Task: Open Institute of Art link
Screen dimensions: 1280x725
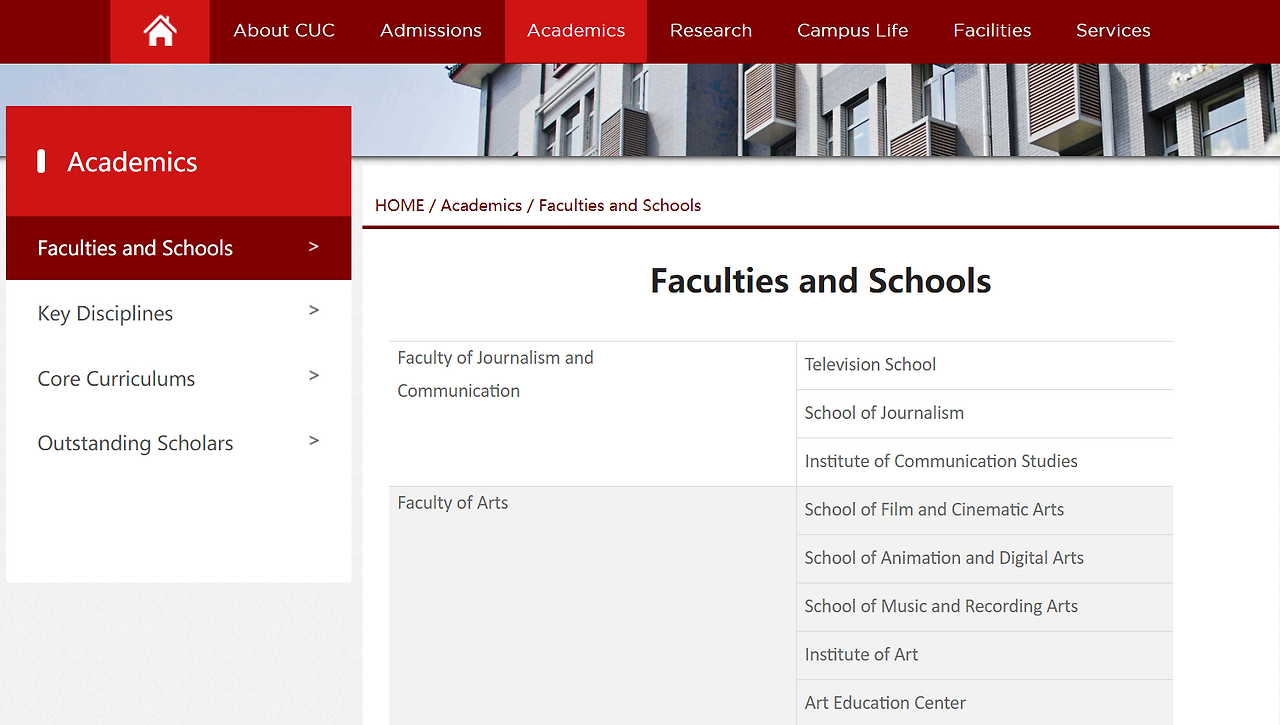Action: pos(861,654)
